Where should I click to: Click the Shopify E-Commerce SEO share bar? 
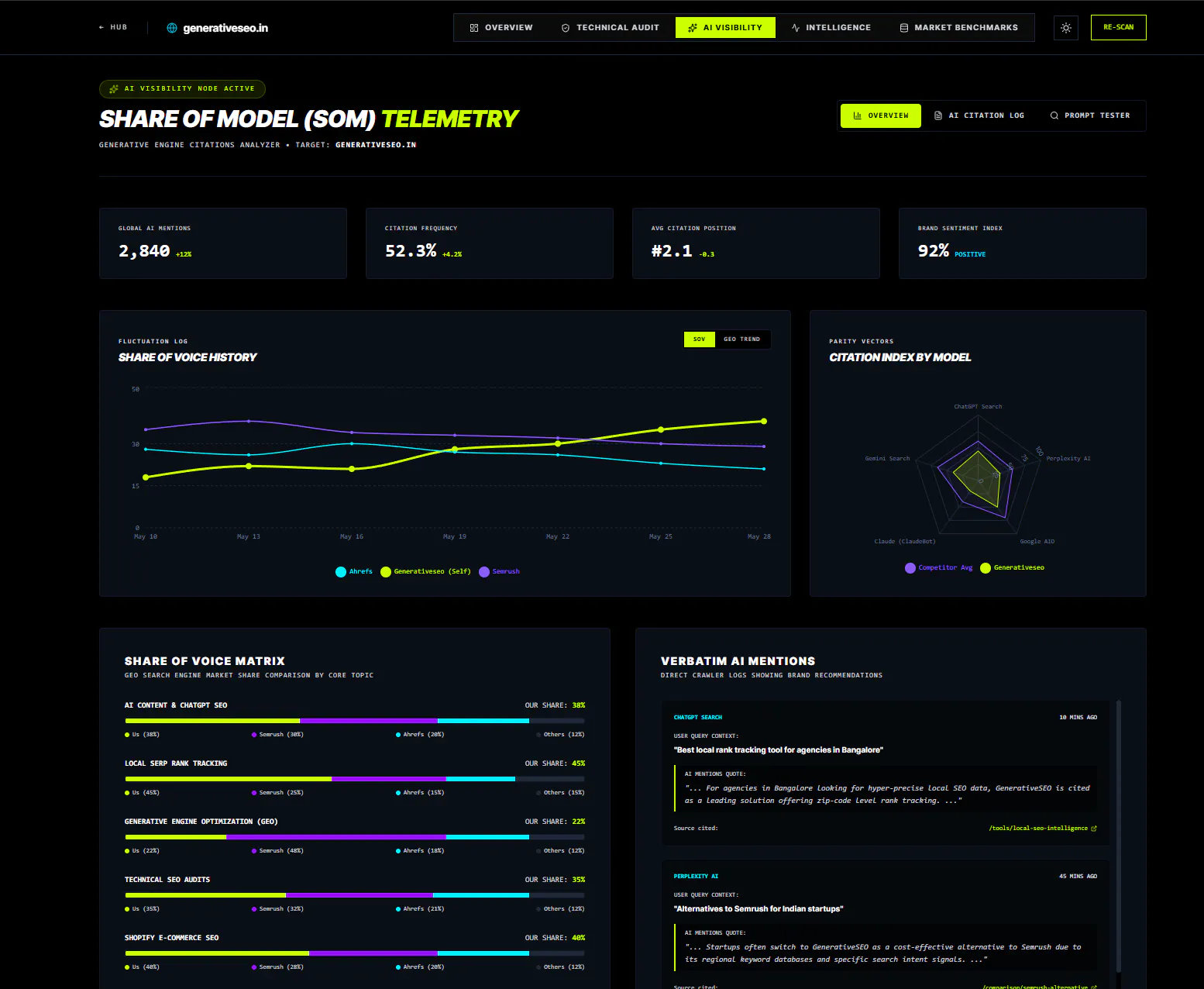(x=355, y=953)
